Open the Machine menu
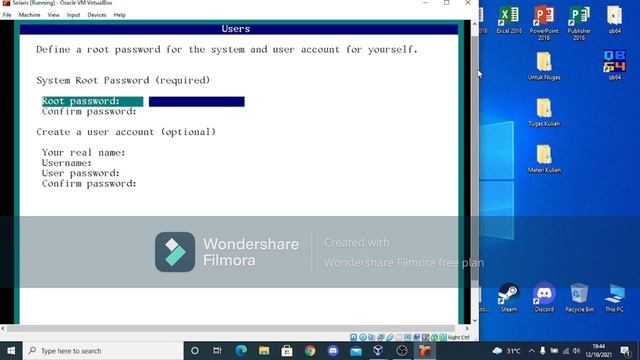This screenshot has height=360, width=640. [29, 15]
